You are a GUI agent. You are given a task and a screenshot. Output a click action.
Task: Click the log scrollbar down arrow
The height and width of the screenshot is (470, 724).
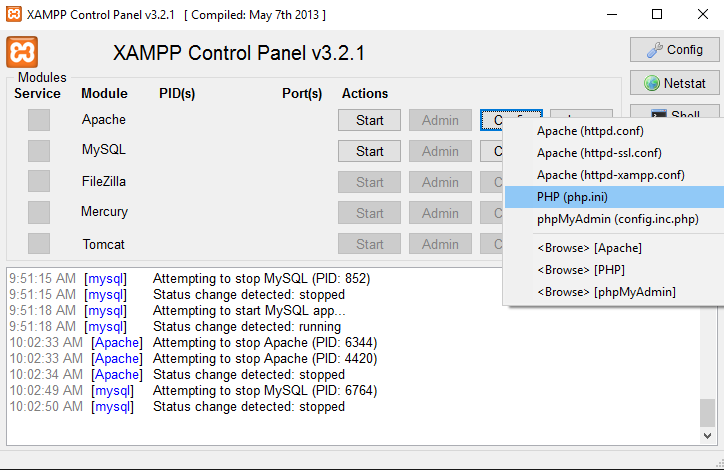point(707,435)
